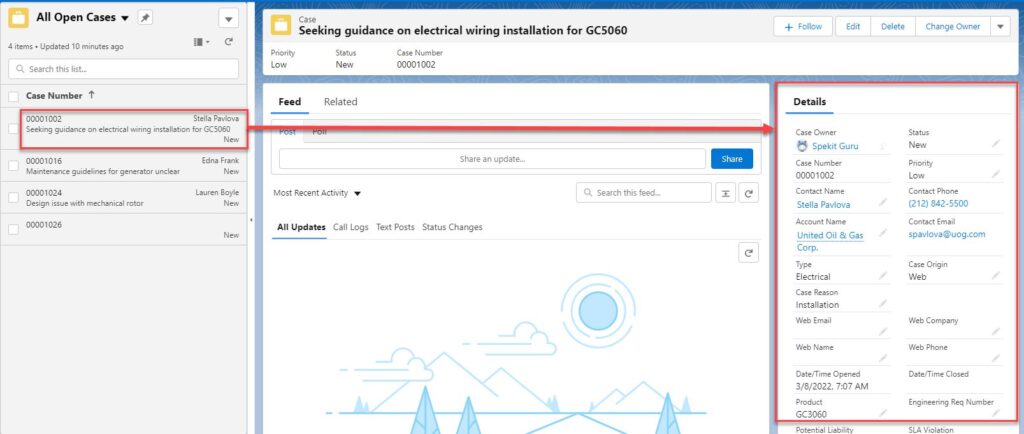
Task: Open the Details tab
Action: (809, 102)
